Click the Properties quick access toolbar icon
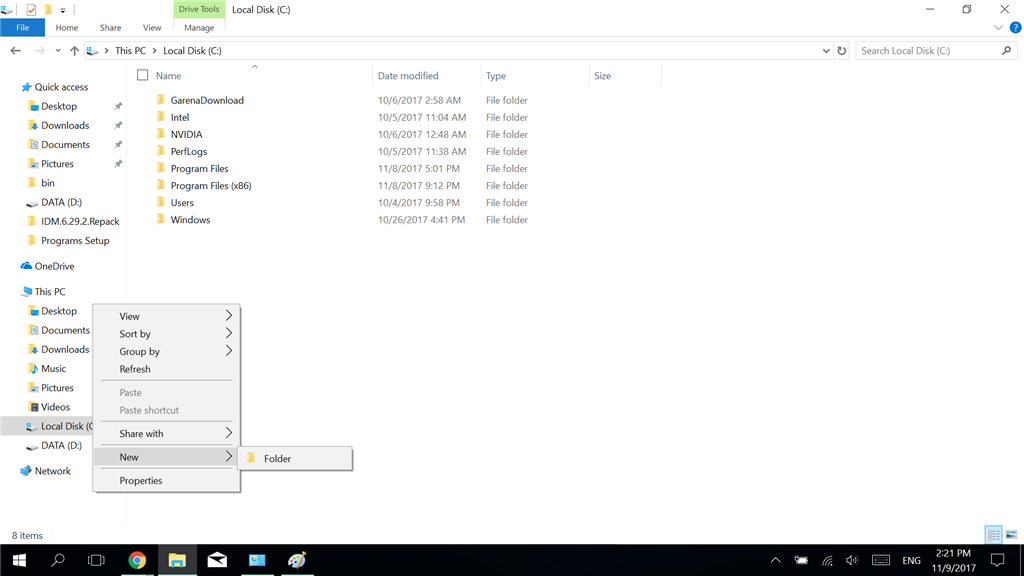 pos(31,10)
